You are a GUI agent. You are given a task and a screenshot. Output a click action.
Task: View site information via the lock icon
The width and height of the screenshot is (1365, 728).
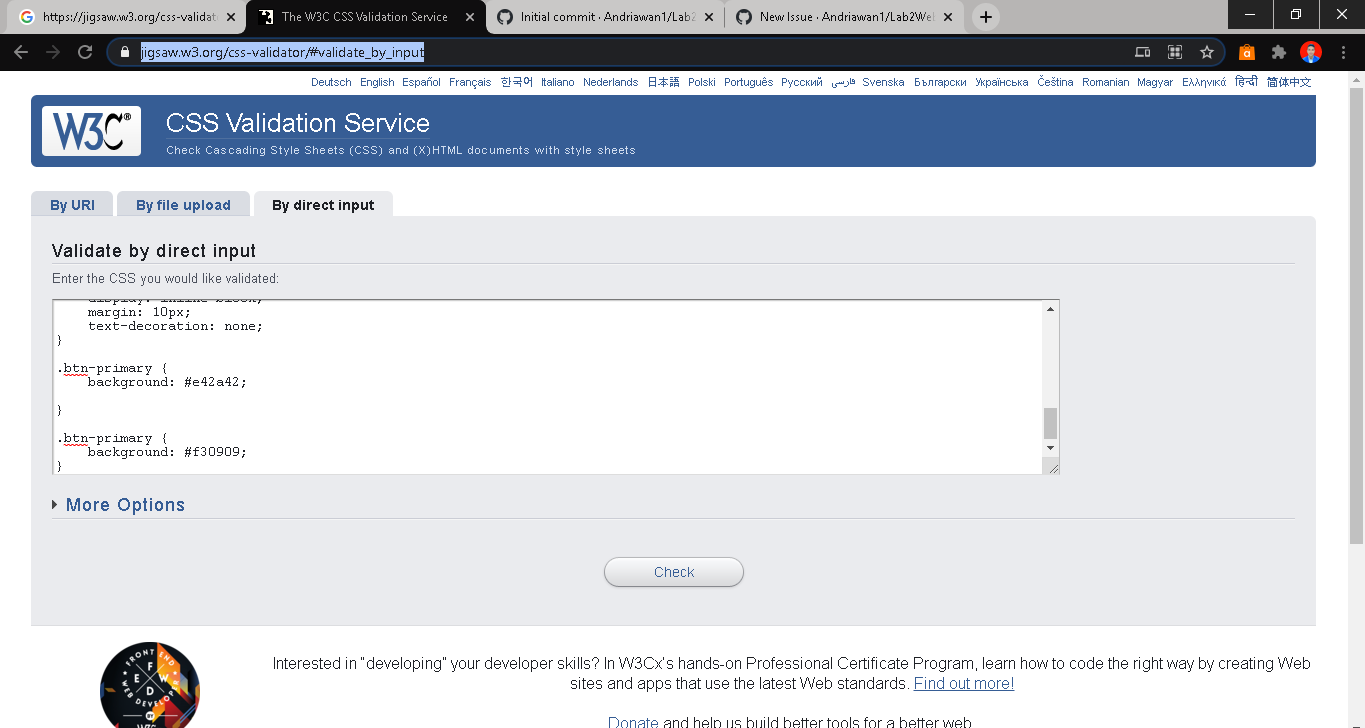(124, 52)
